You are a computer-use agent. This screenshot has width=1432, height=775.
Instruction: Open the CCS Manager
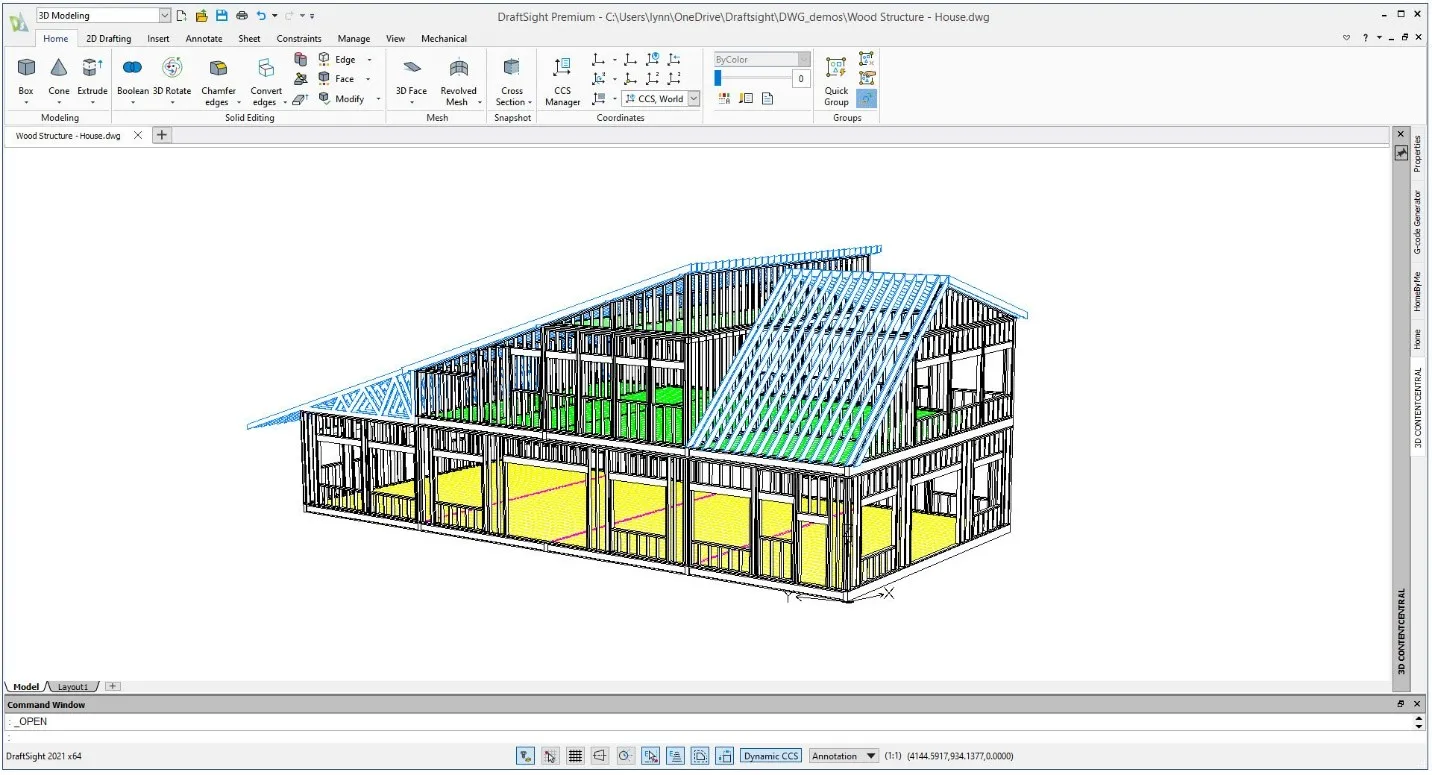tap(562, 80)
